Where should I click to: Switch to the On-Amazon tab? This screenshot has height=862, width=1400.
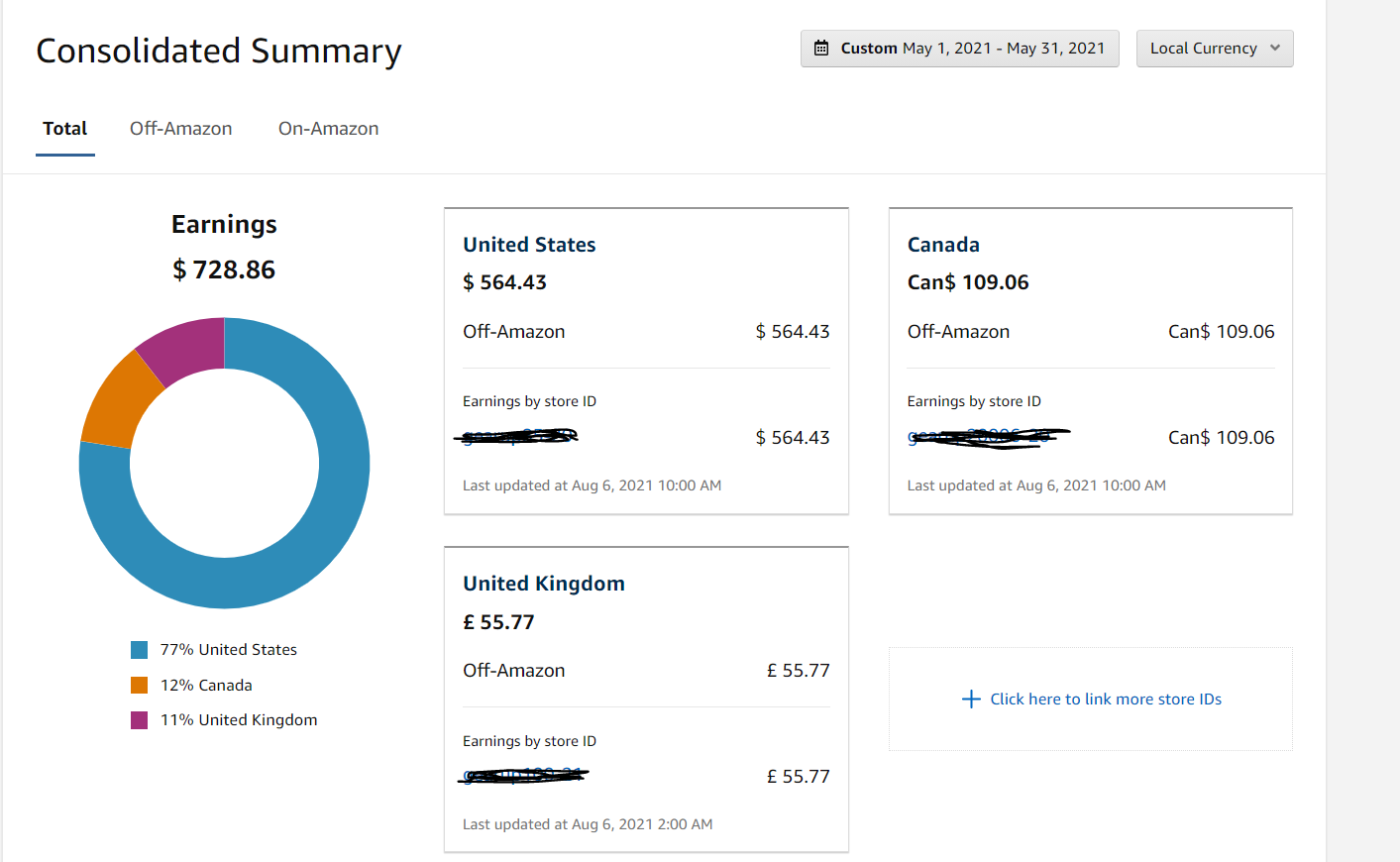(x=328, y=129)
